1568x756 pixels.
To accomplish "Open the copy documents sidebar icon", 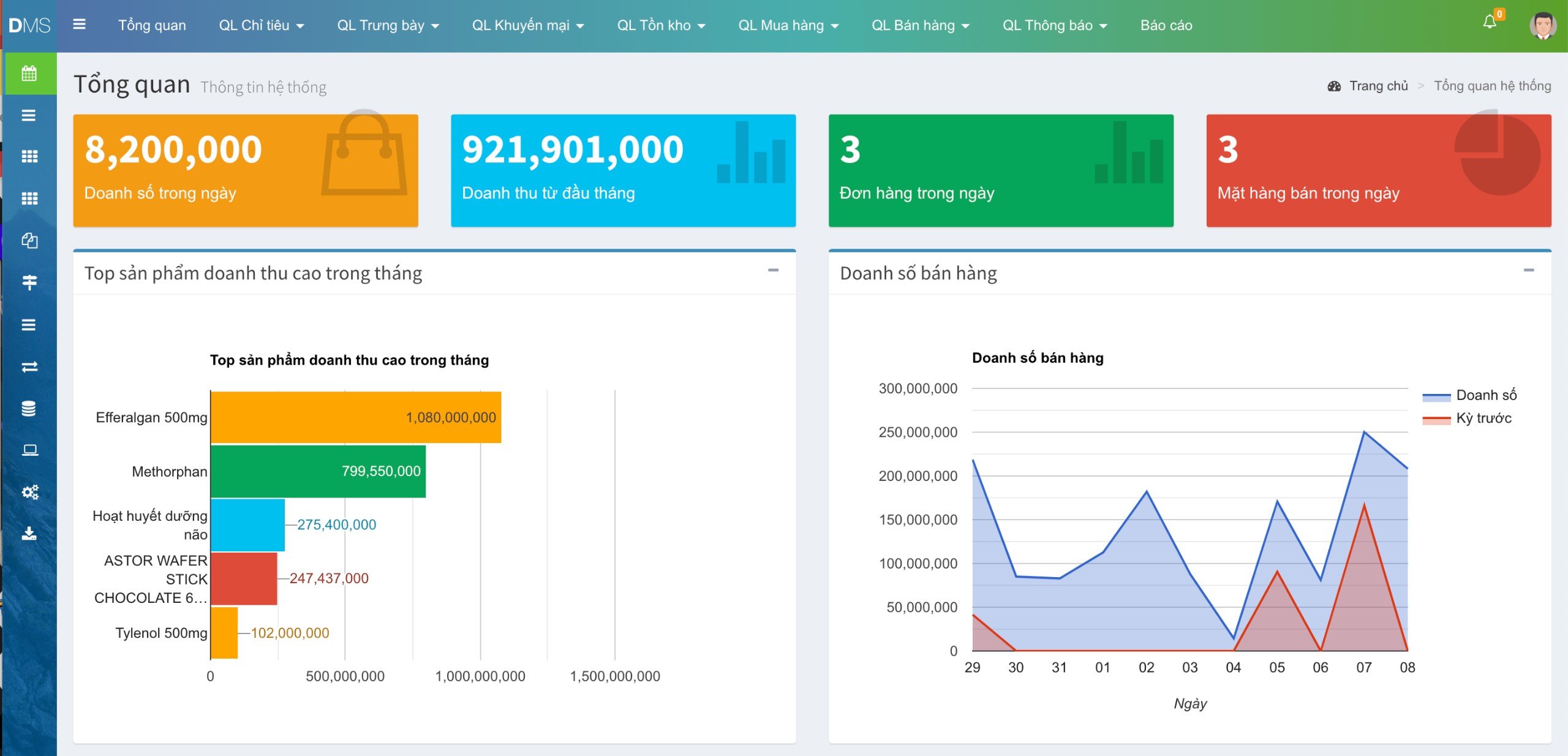I will pos(29,241).
